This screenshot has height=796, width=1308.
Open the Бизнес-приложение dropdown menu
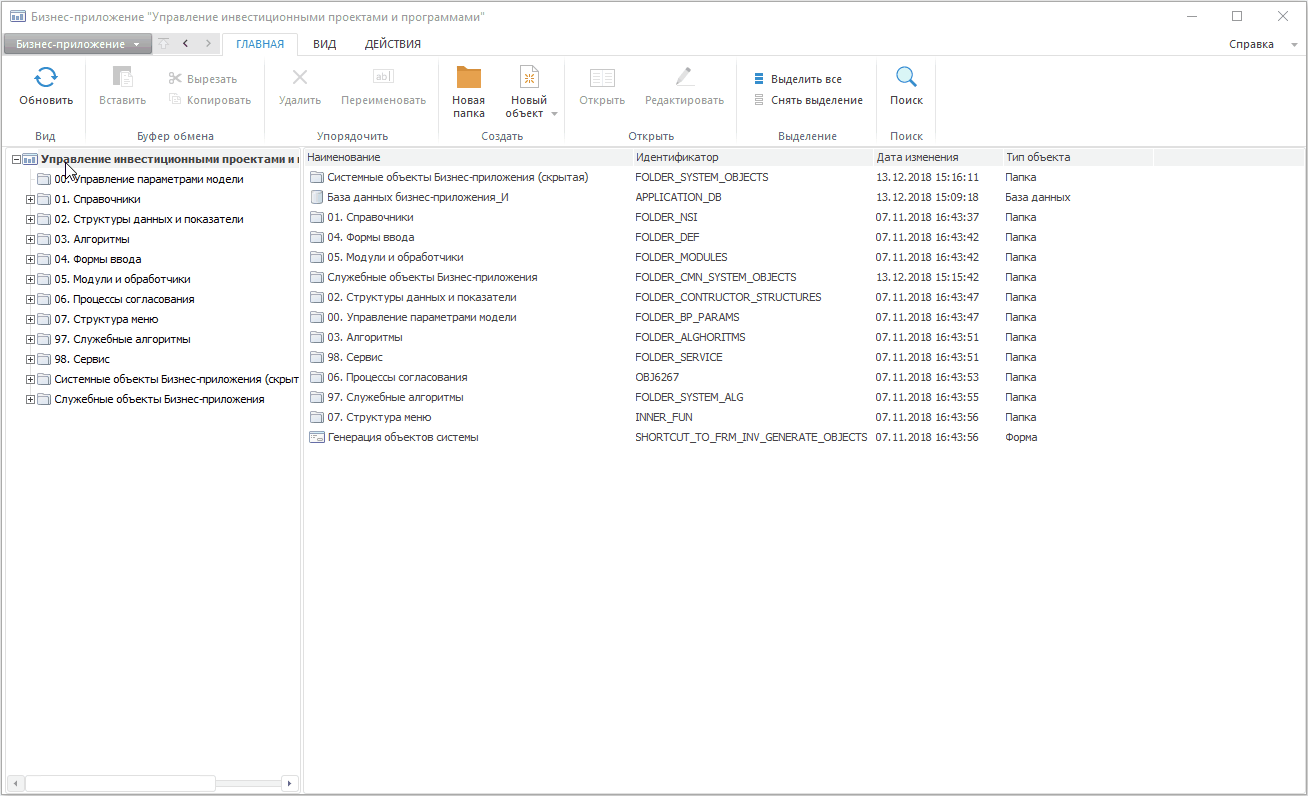(78, 44)
